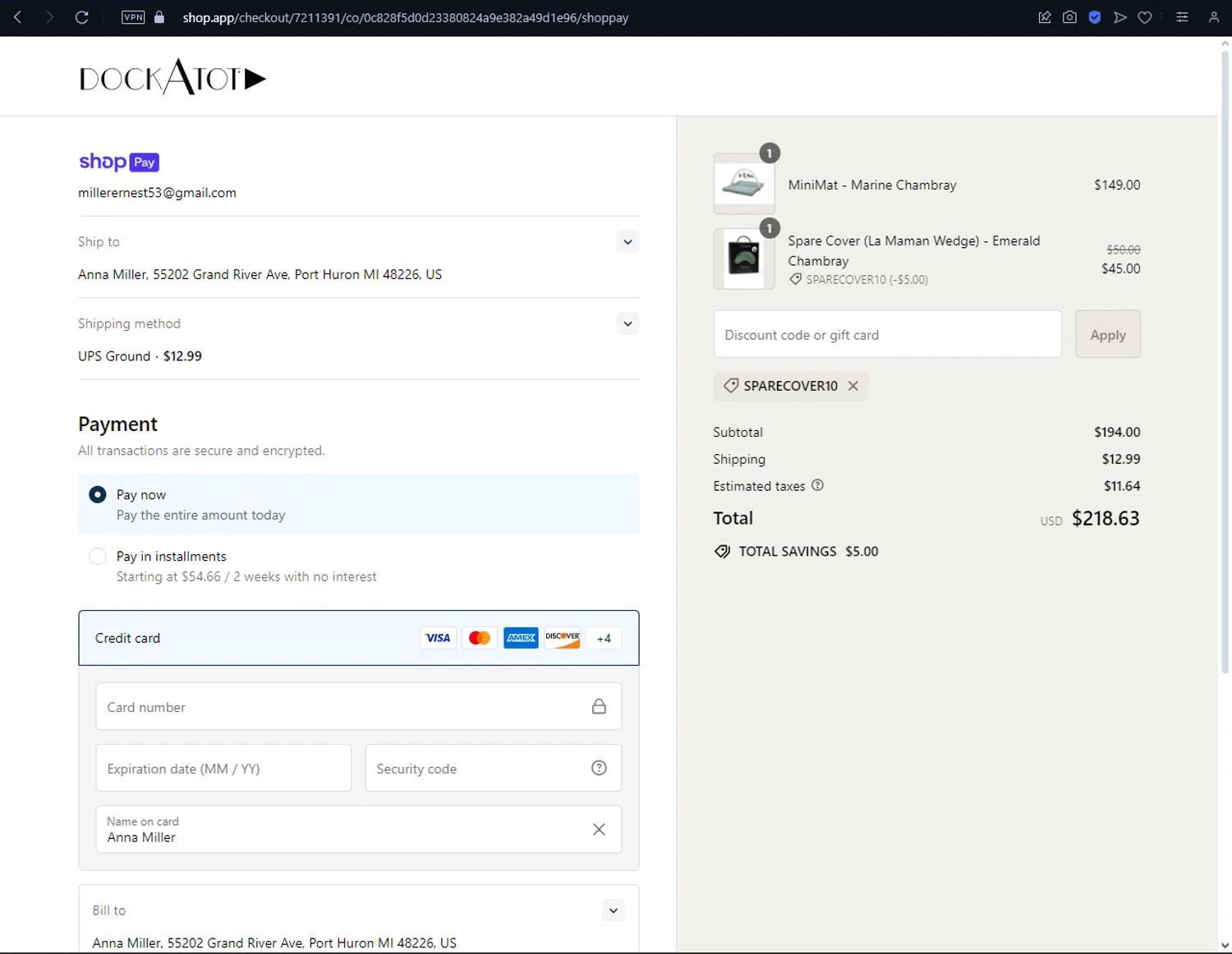The image size is (1232, 954).
Task: Click the SPARECOVER10 discount tag
Action: (x=791, y=386)
